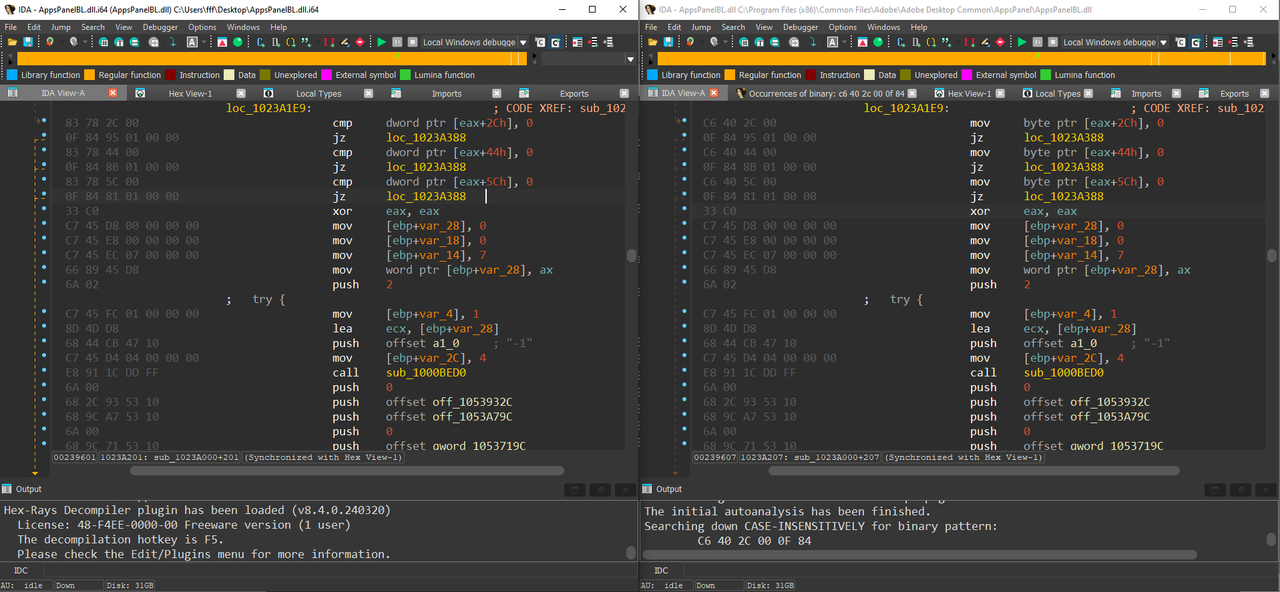This screenshot has width=1280, height=592.
Task: Close the Local Types tab in the left window
Action: coord(369,93)
